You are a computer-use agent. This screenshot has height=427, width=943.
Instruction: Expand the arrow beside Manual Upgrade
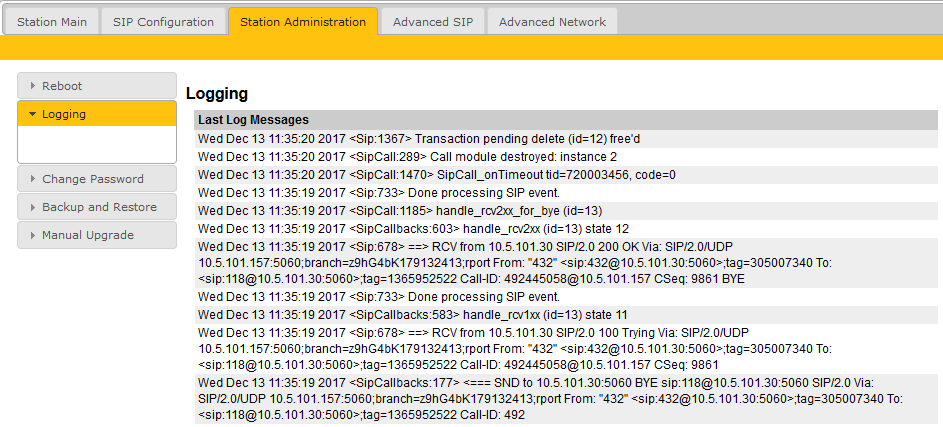[x=33, y=235]
